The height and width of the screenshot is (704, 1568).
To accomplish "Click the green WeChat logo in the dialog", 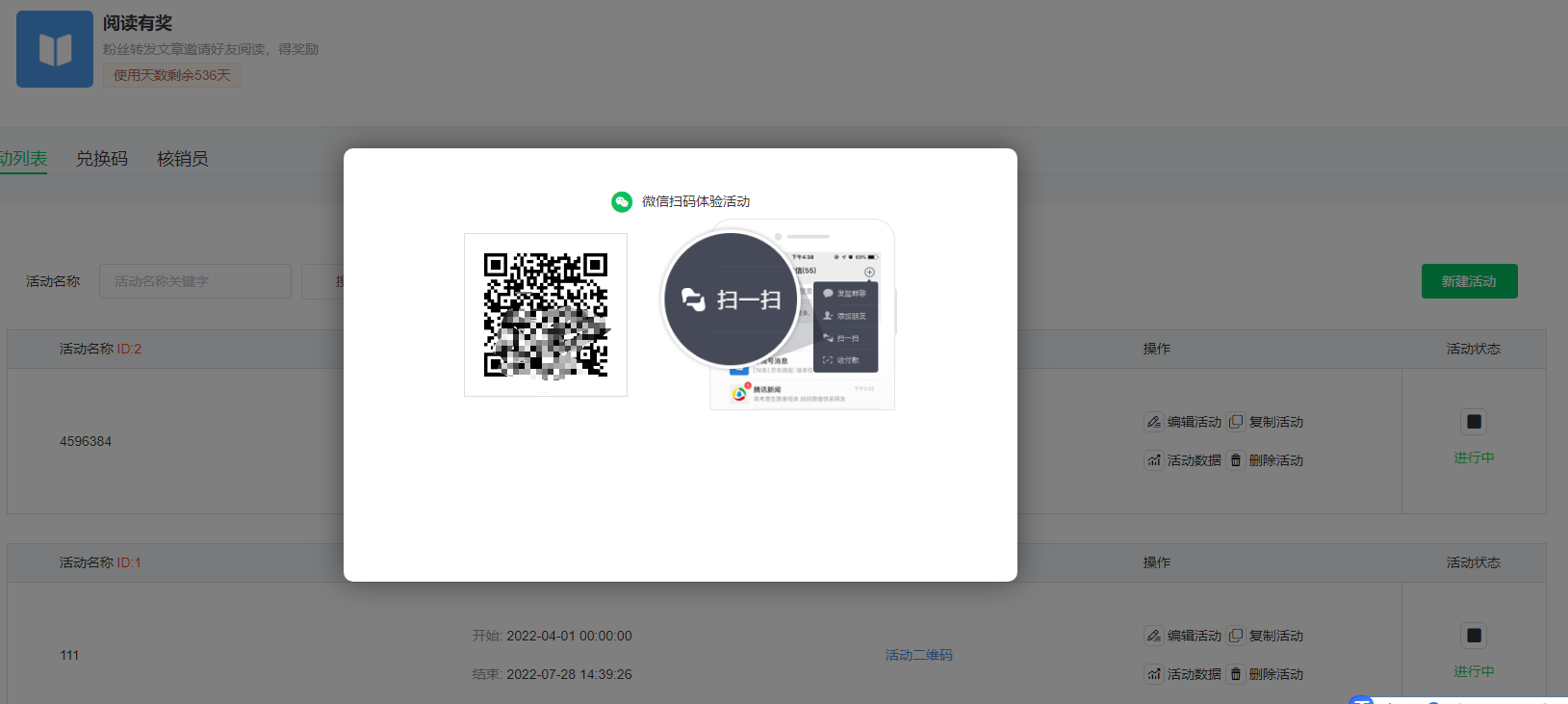I will (622, 201).
